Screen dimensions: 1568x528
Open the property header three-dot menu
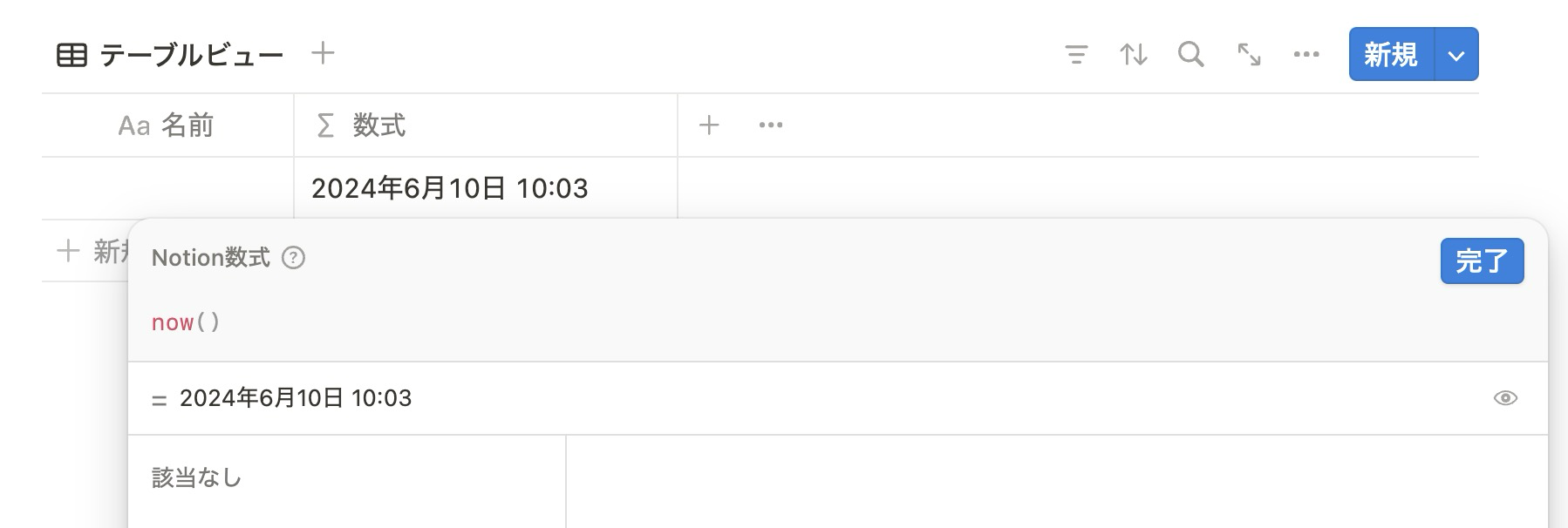click(771, 125)
